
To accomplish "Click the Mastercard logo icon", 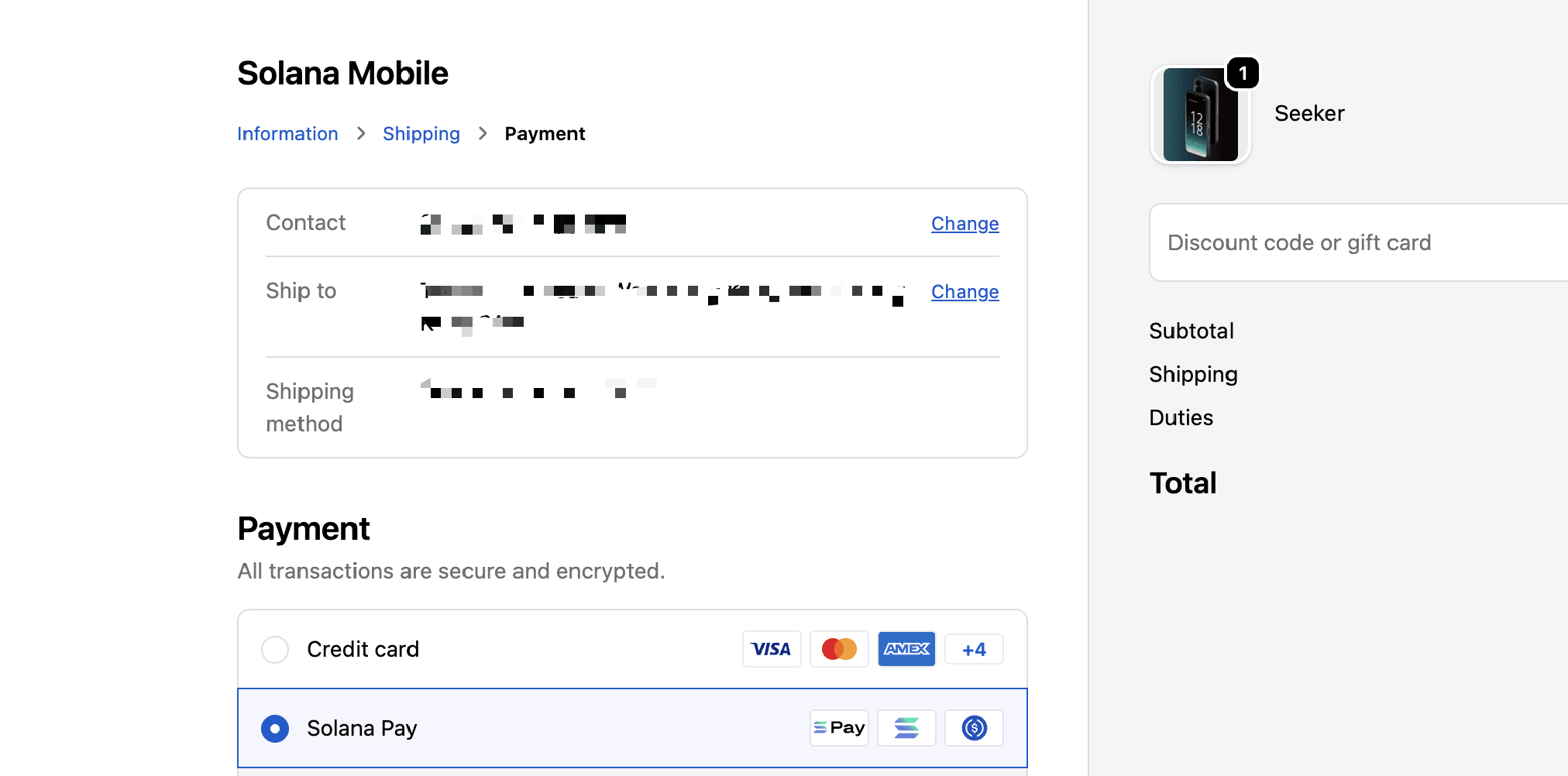I will [838, 649].
